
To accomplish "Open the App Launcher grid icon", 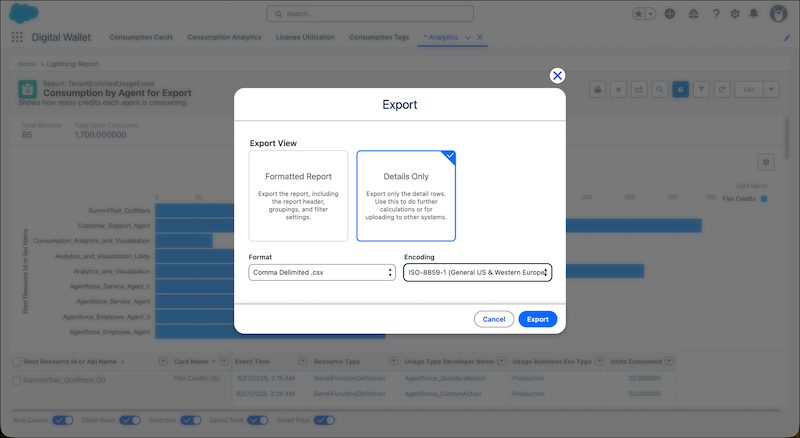I will pyautogui.click(x=17, y=37).
